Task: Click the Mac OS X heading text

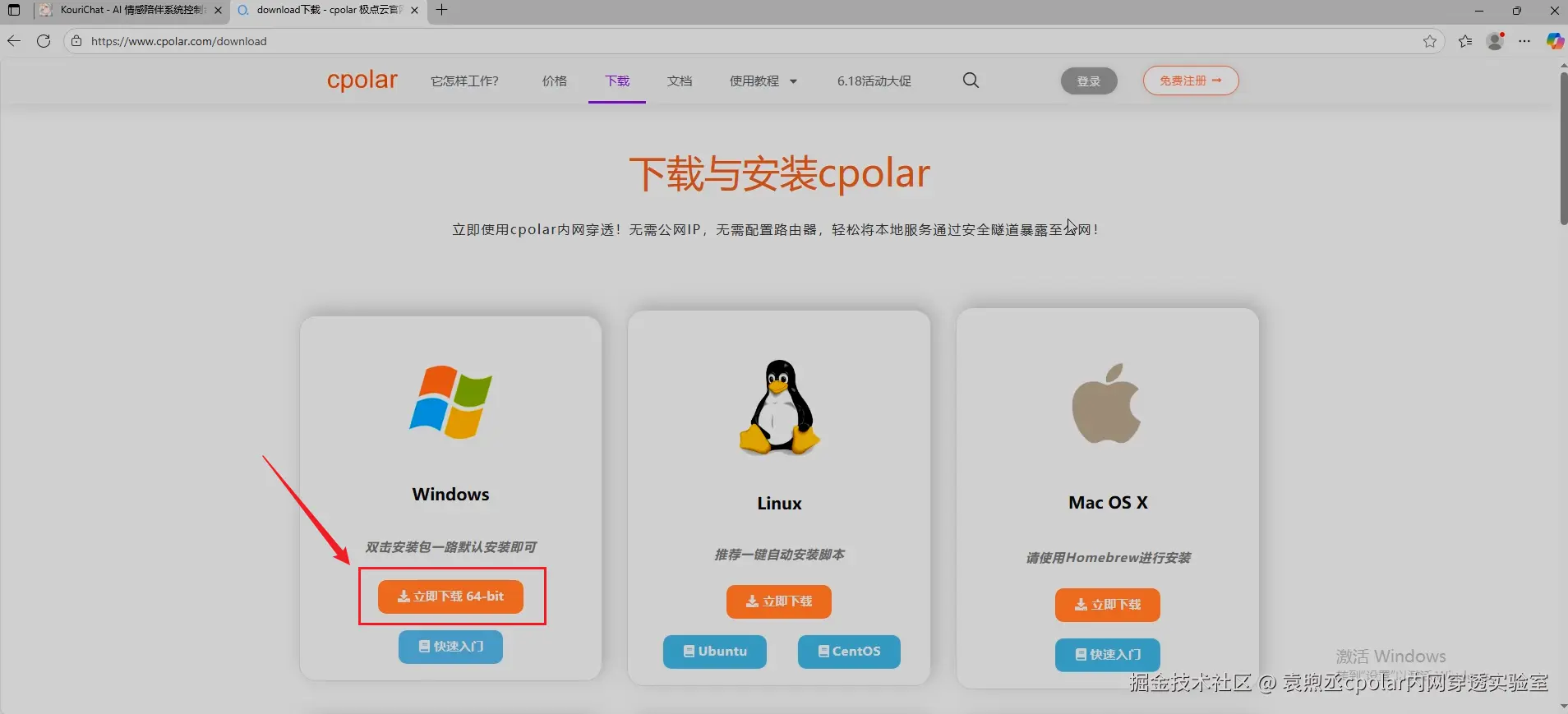Action: tap(1108, 503)
